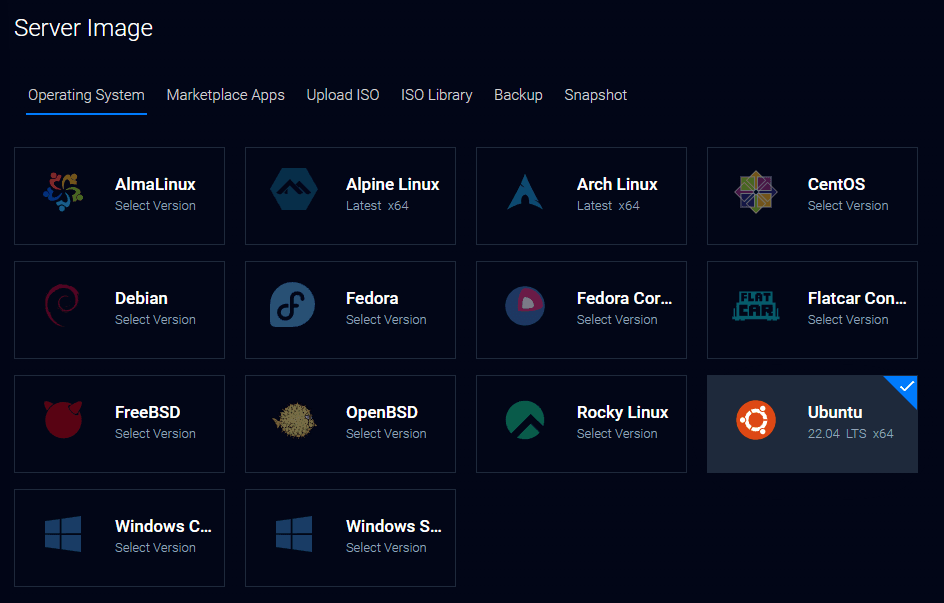Pick the Debian swirl logo
The image size is (944, 603).
point(63,306)
